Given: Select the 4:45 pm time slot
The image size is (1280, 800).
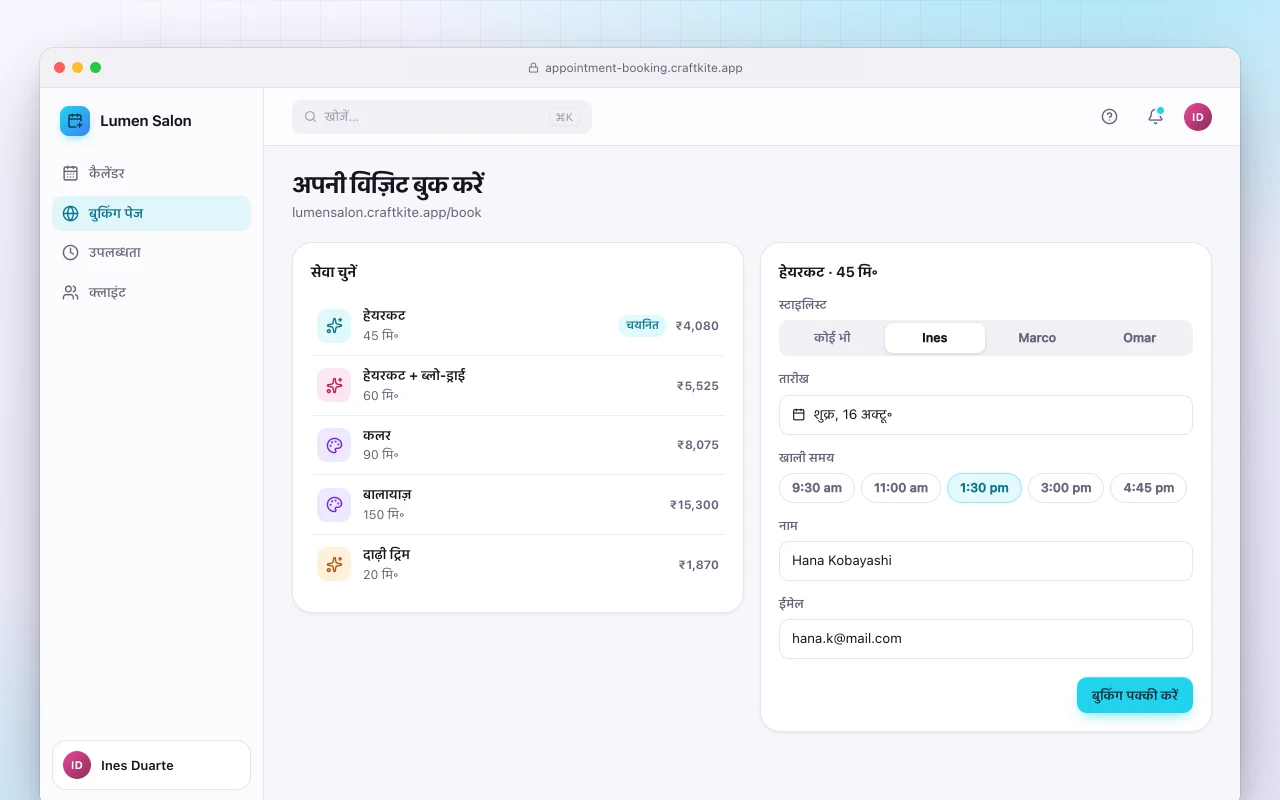Looking at the screenshot, I should [x=1149, y=488].
